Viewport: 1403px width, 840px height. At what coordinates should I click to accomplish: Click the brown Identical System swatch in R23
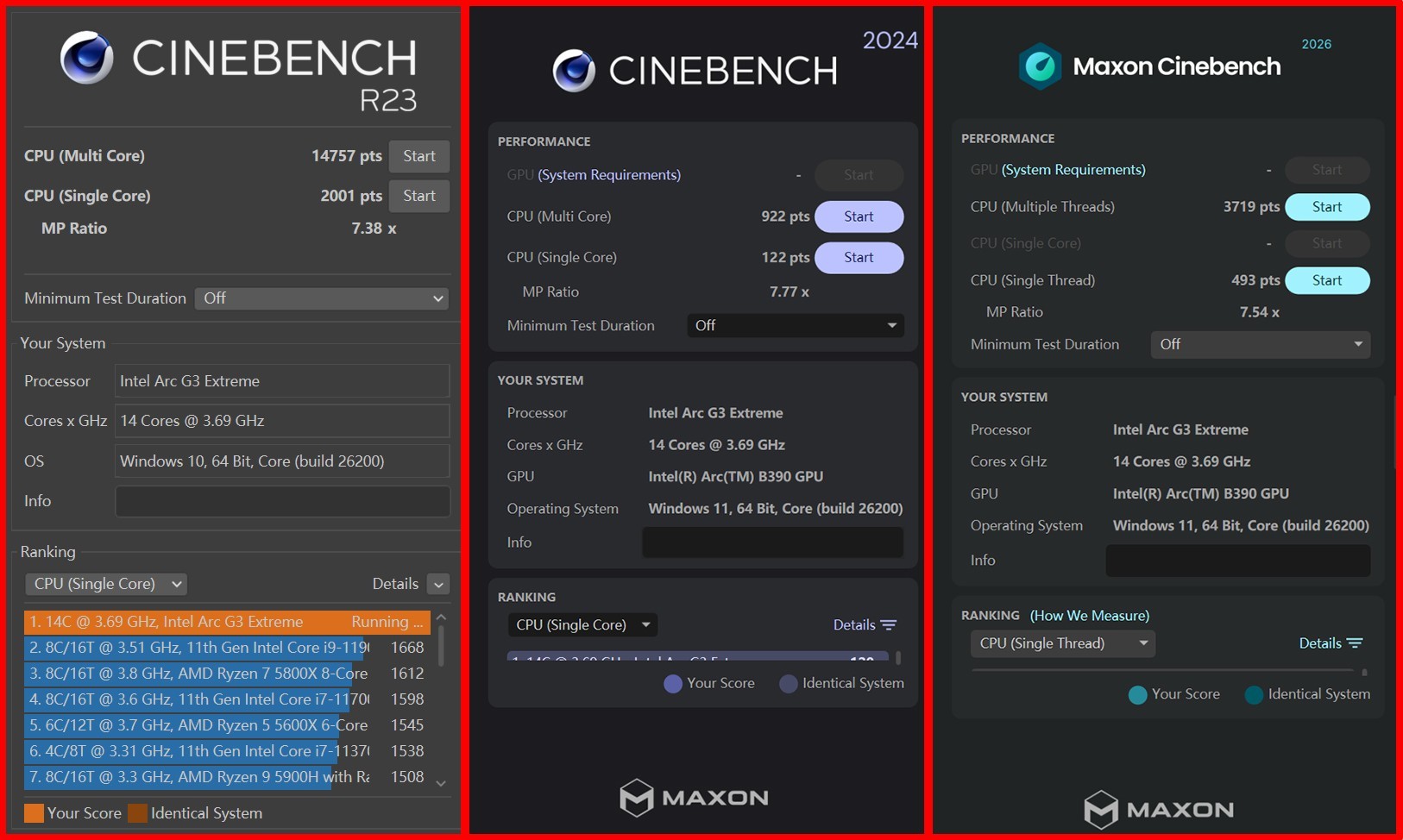click(x=137, y=813)
